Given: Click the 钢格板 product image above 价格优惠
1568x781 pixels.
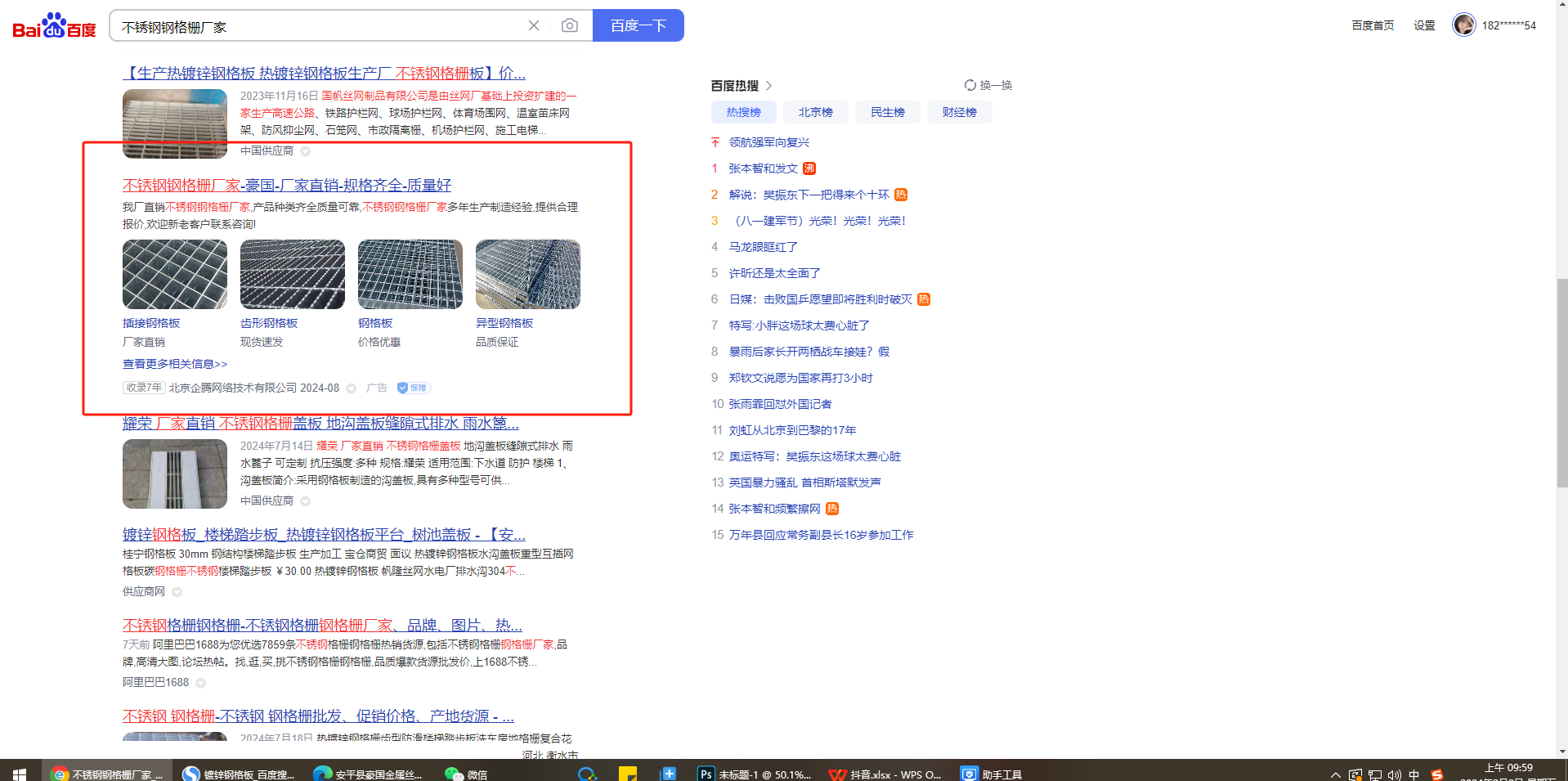Looking at the screenshot, I should 410,274.
